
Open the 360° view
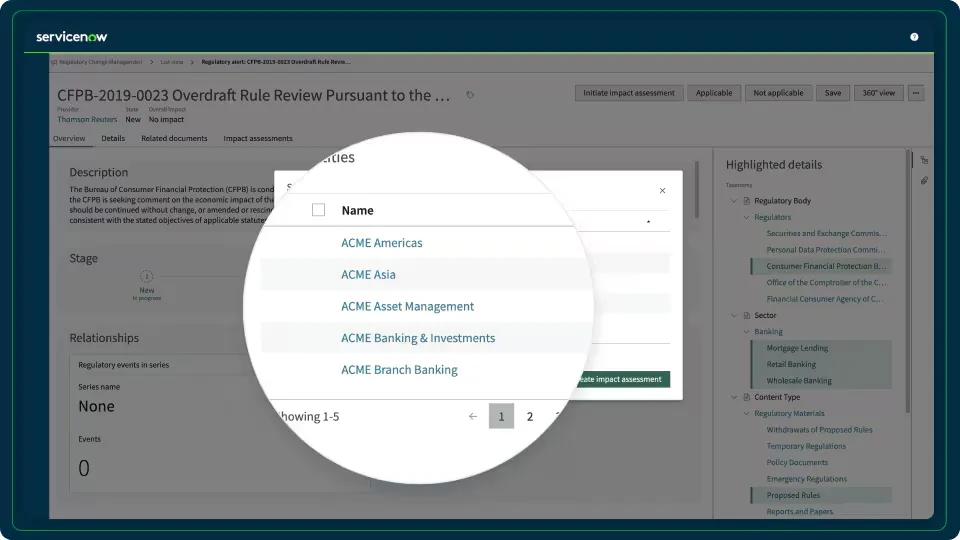tap(879, 93)
